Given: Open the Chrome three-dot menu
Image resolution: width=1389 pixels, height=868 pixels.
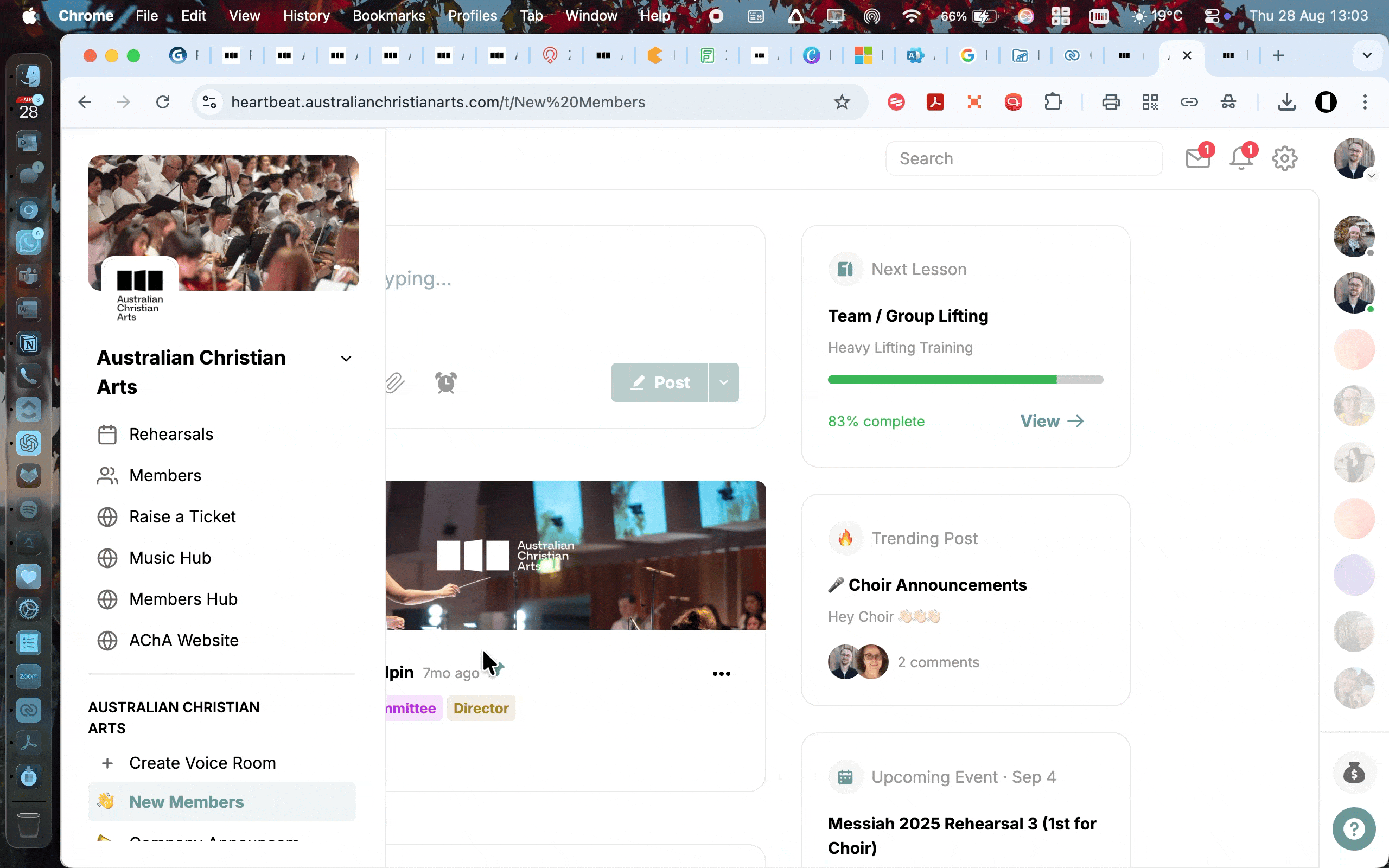Looking at the screenshot, I should 1366,102.
